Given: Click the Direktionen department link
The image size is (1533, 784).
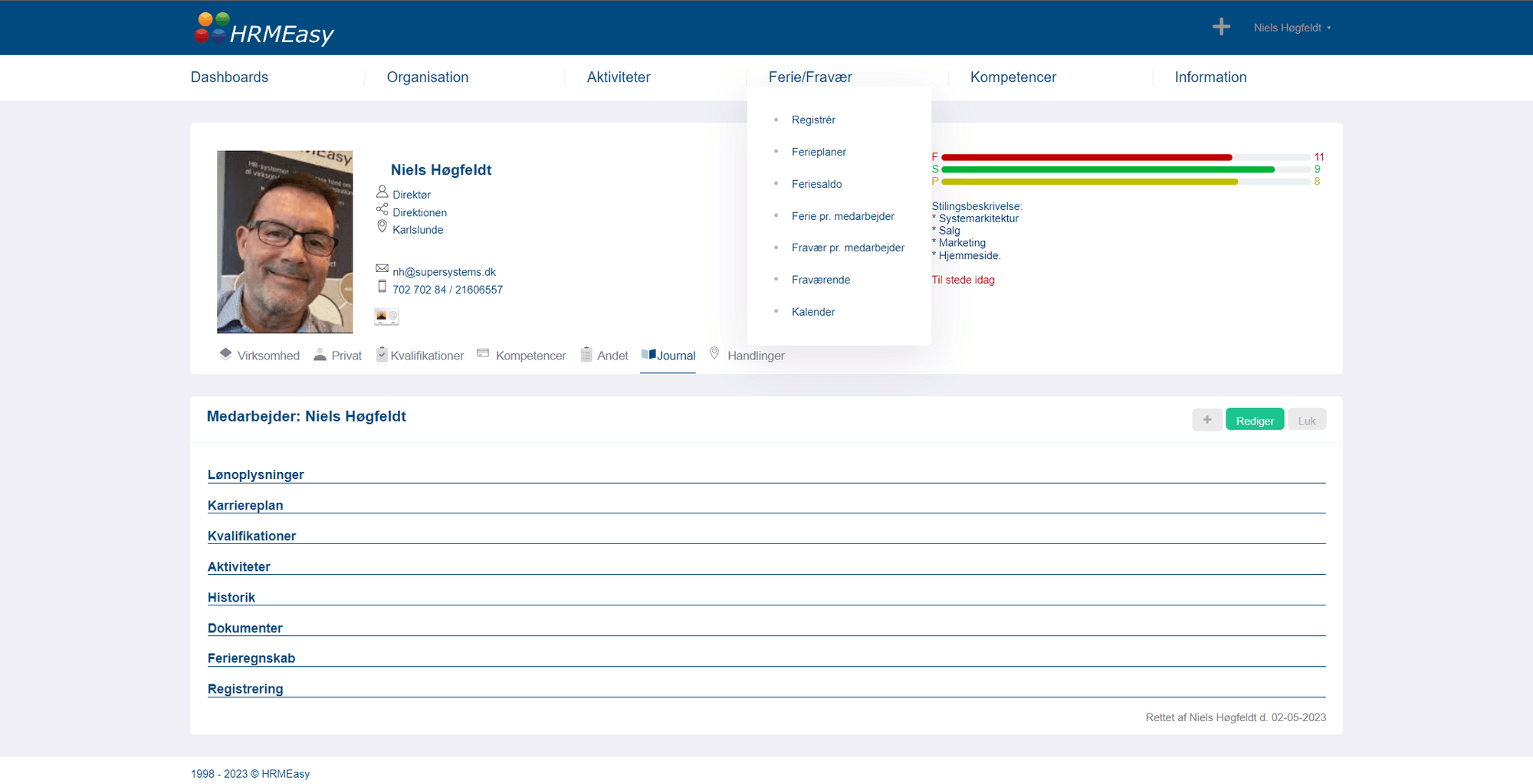Looking at the screenshot, I should pyautogui.click(x=419, y=212).
